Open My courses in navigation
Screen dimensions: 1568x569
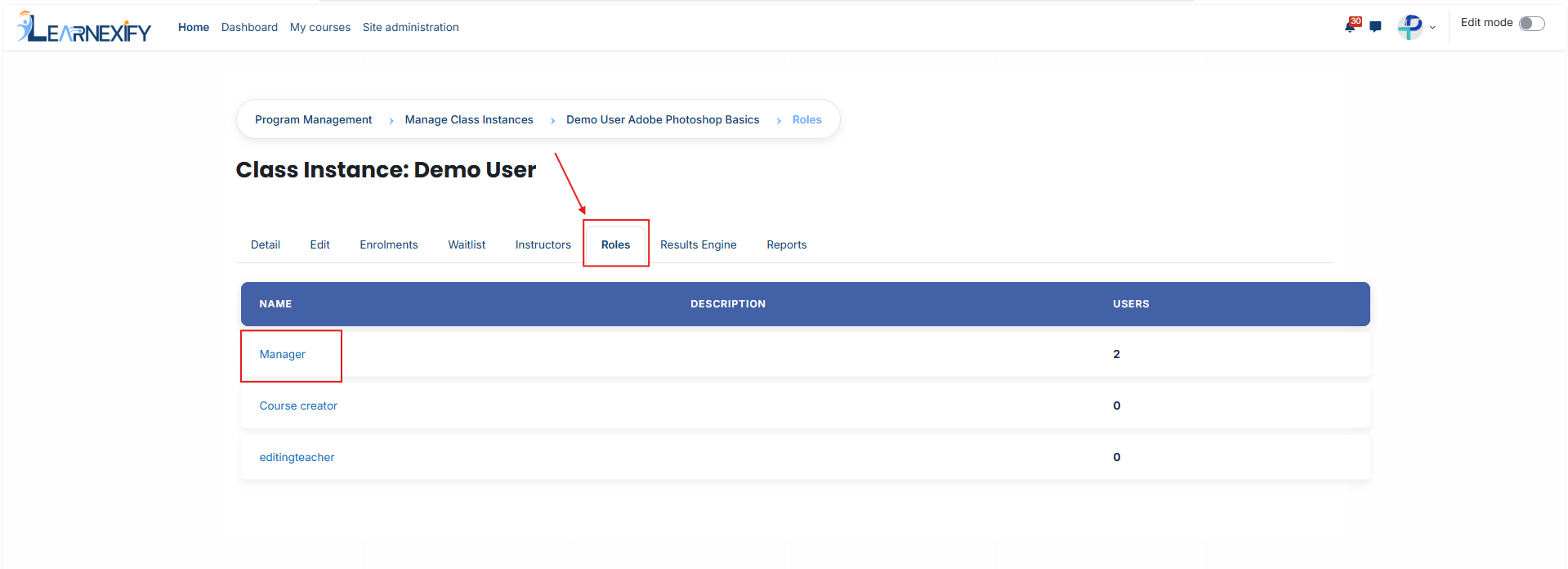[320, 27]
